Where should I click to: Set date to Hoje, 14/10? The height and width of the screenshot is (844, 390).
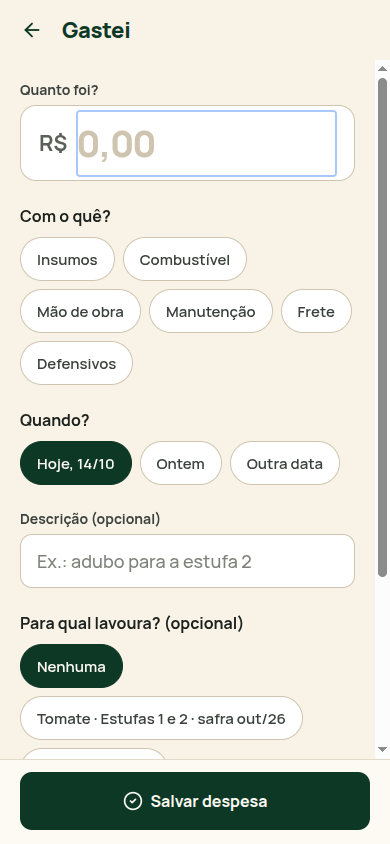click(76, 463)
